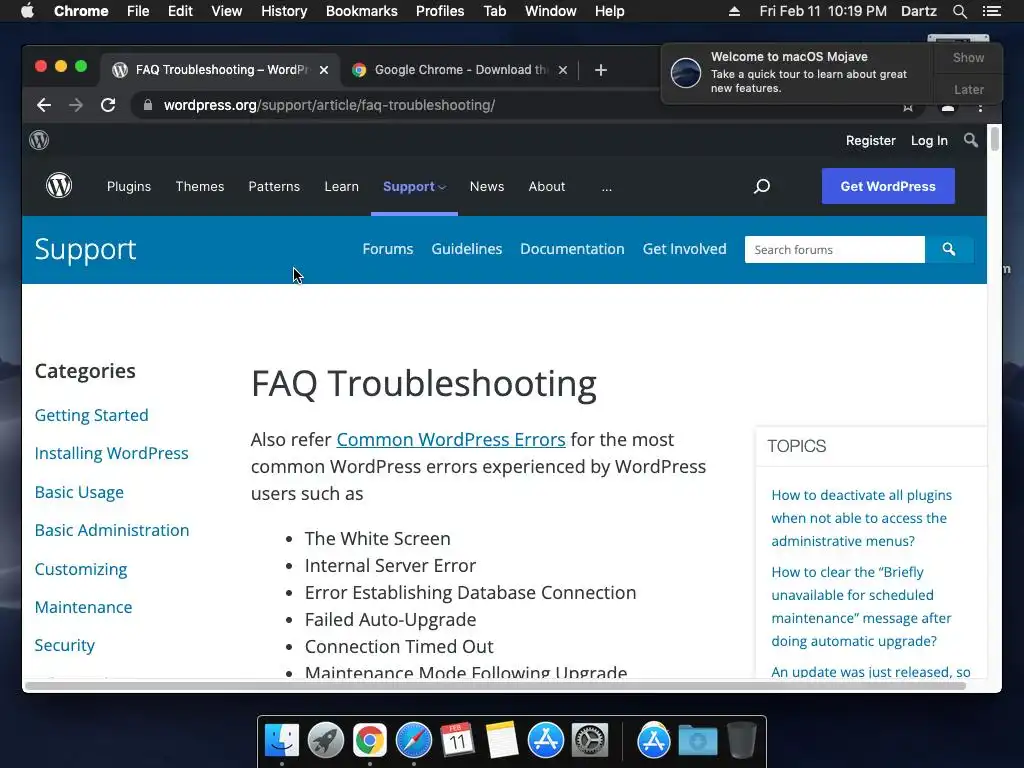
Task: Click Chrome's forward navigation arrow
Action: point(76,105)
